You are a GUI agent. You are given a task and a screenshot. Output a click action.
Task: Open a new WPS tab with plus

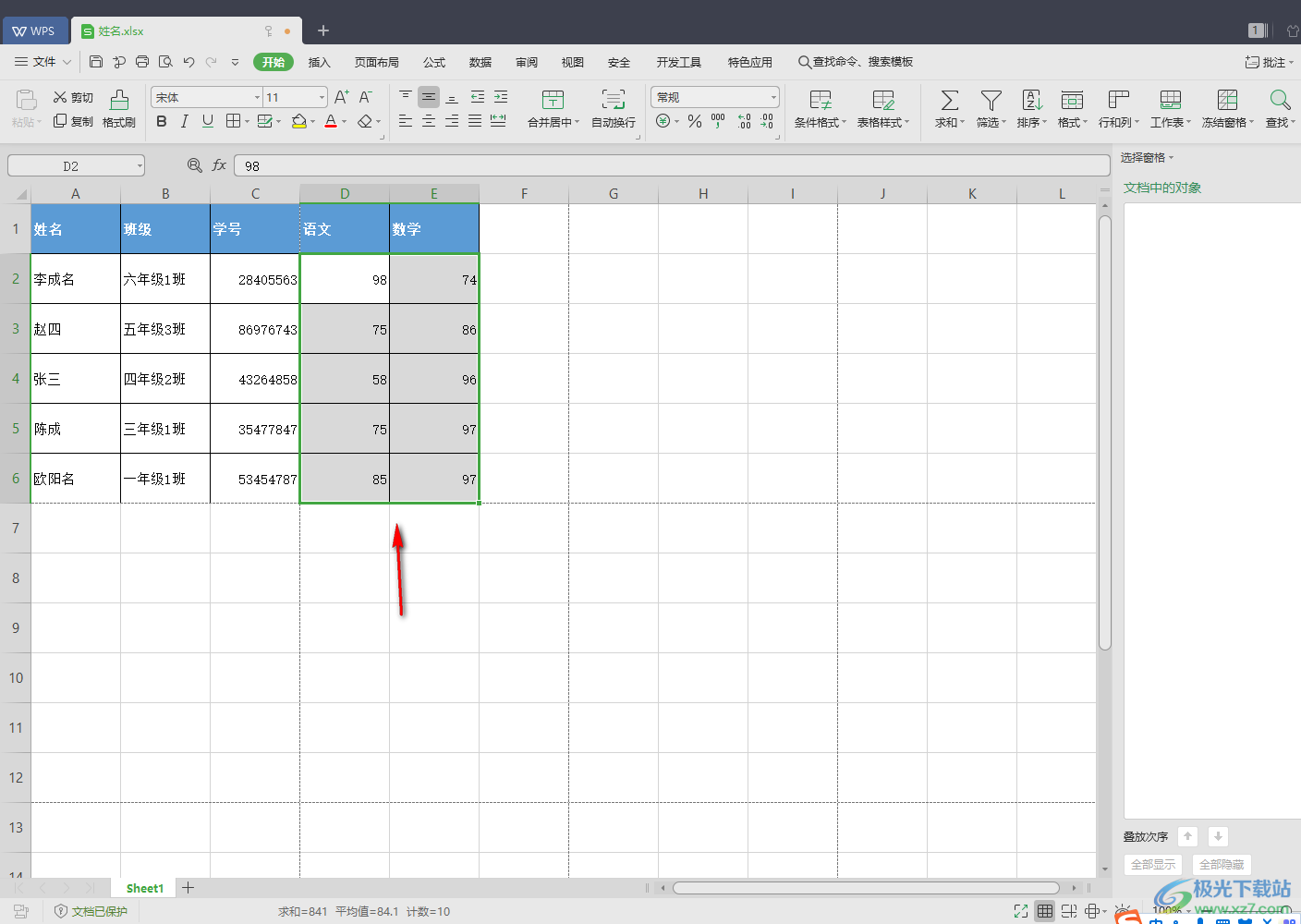click(x=323, y=30)
